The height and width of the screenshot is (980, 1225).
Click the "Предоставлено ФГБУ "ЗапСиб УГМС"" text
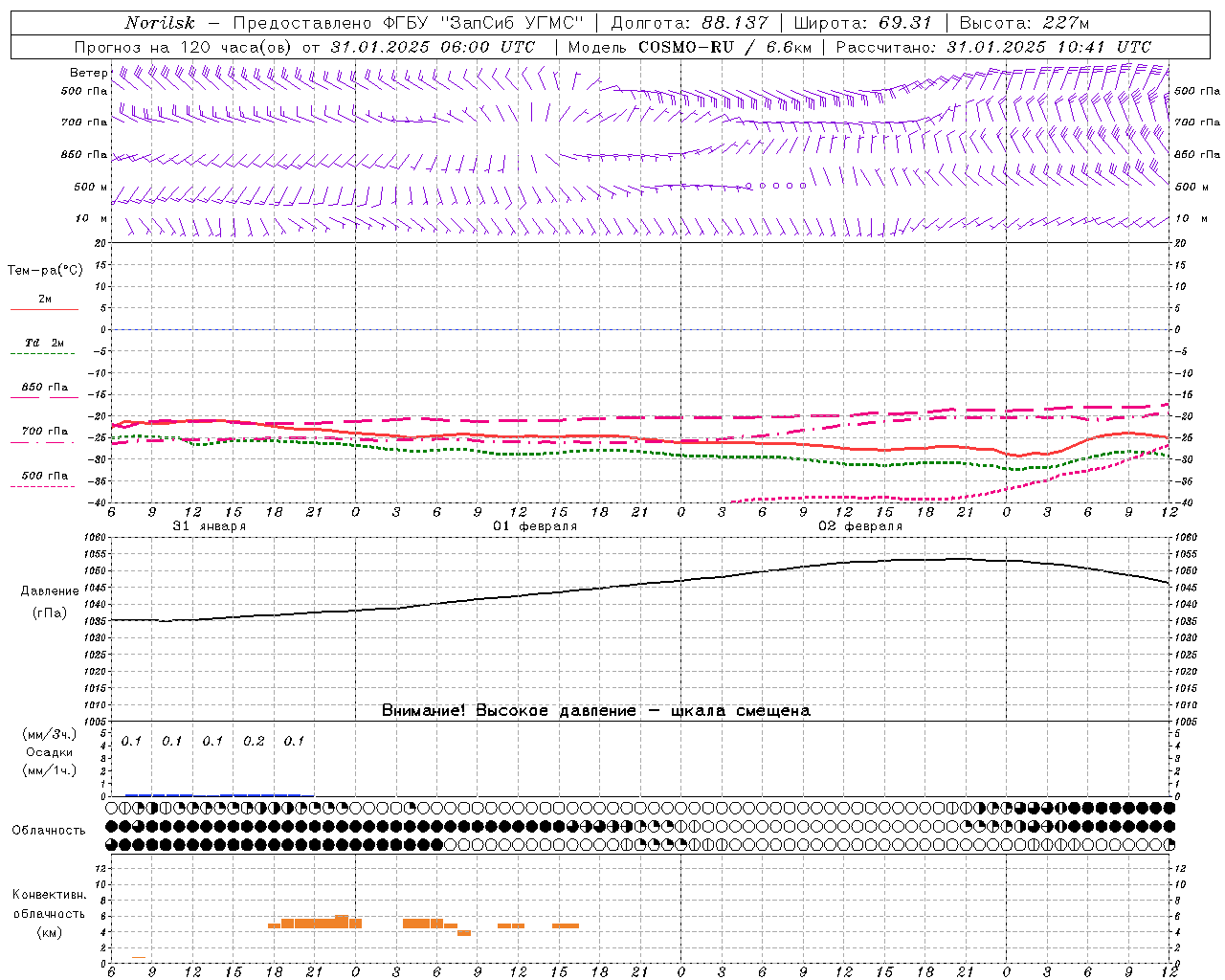click(x=409, y=23)
